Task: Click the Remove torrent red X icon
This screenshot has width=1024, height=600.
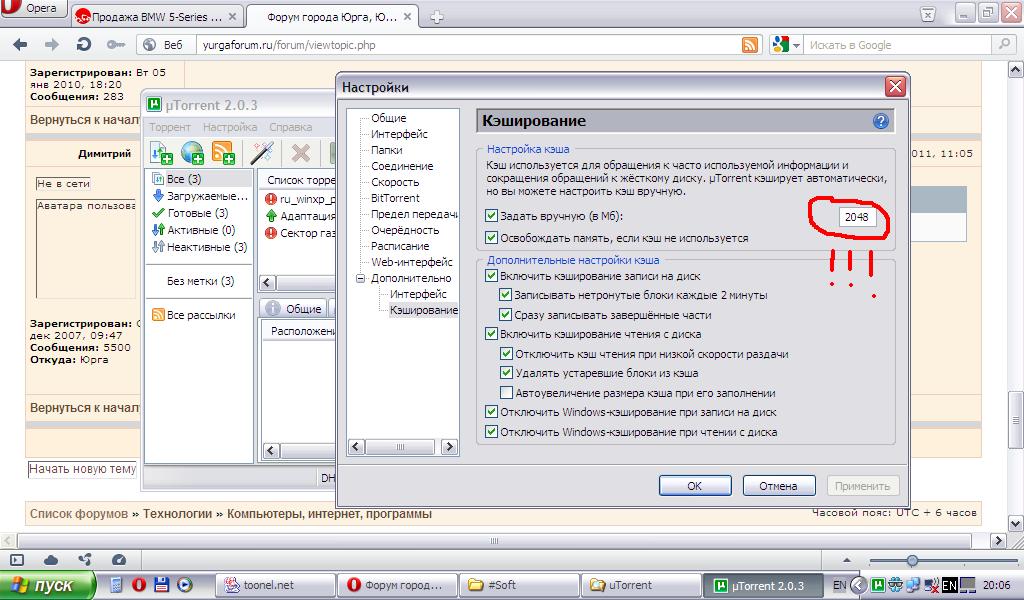Action: pyautogui.click(x=299, y=153)
